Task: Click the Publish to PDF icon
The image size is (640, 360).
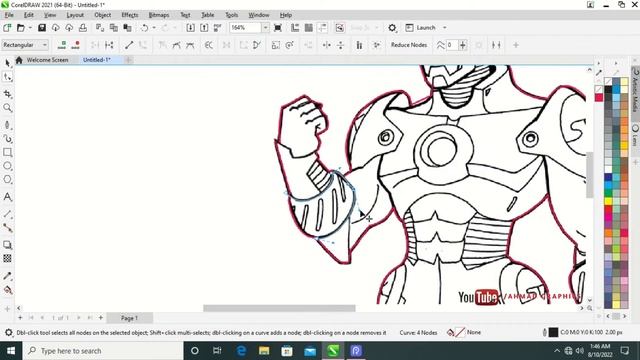Action: pyautogui.click(x=218, y=28)
